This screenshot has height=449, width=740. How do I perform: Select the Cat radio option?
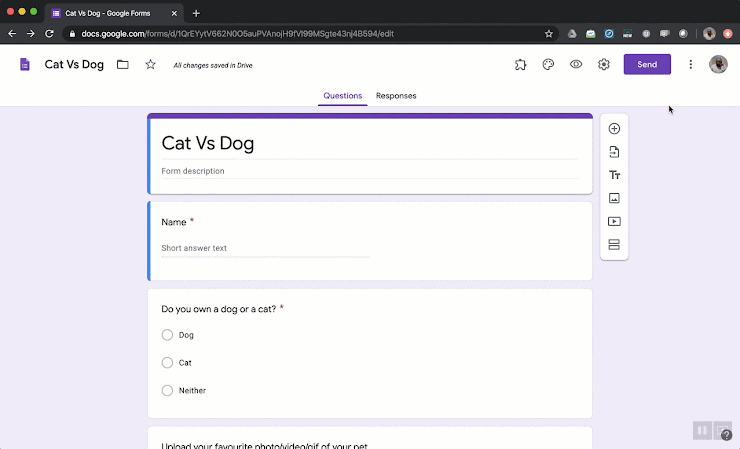point(167,363)
